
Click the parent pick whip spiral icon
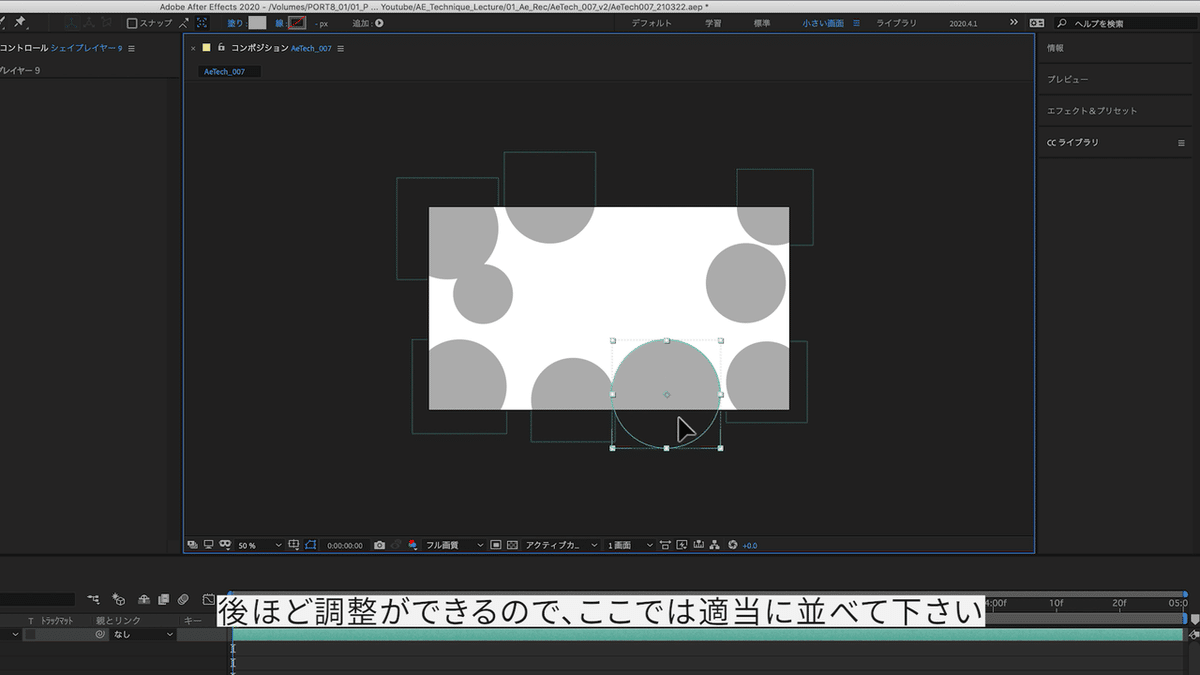click(x=100, y=634)
